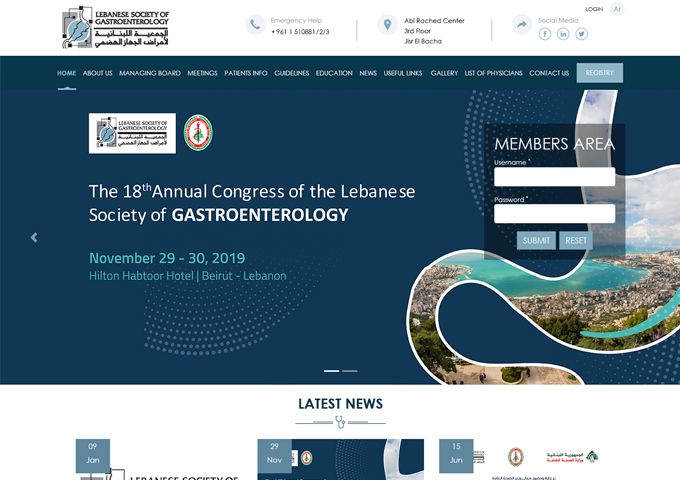Open the PATIENTS INFO menu item

point(246,73)
